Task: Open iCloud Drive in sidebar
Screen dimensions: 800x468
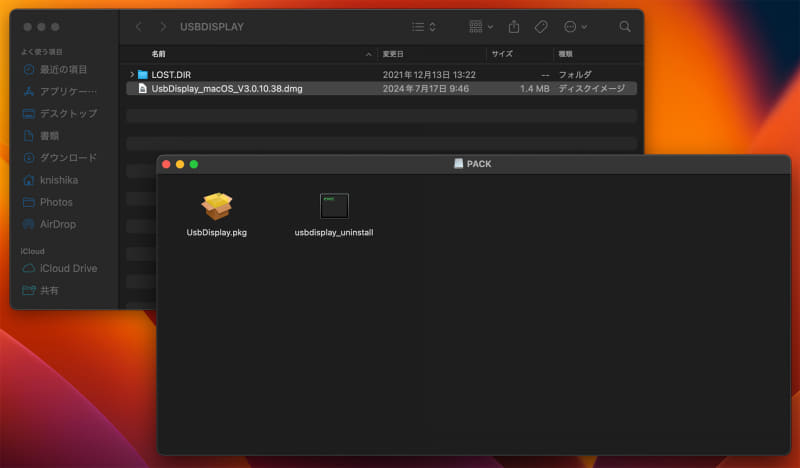Action: 60,268
